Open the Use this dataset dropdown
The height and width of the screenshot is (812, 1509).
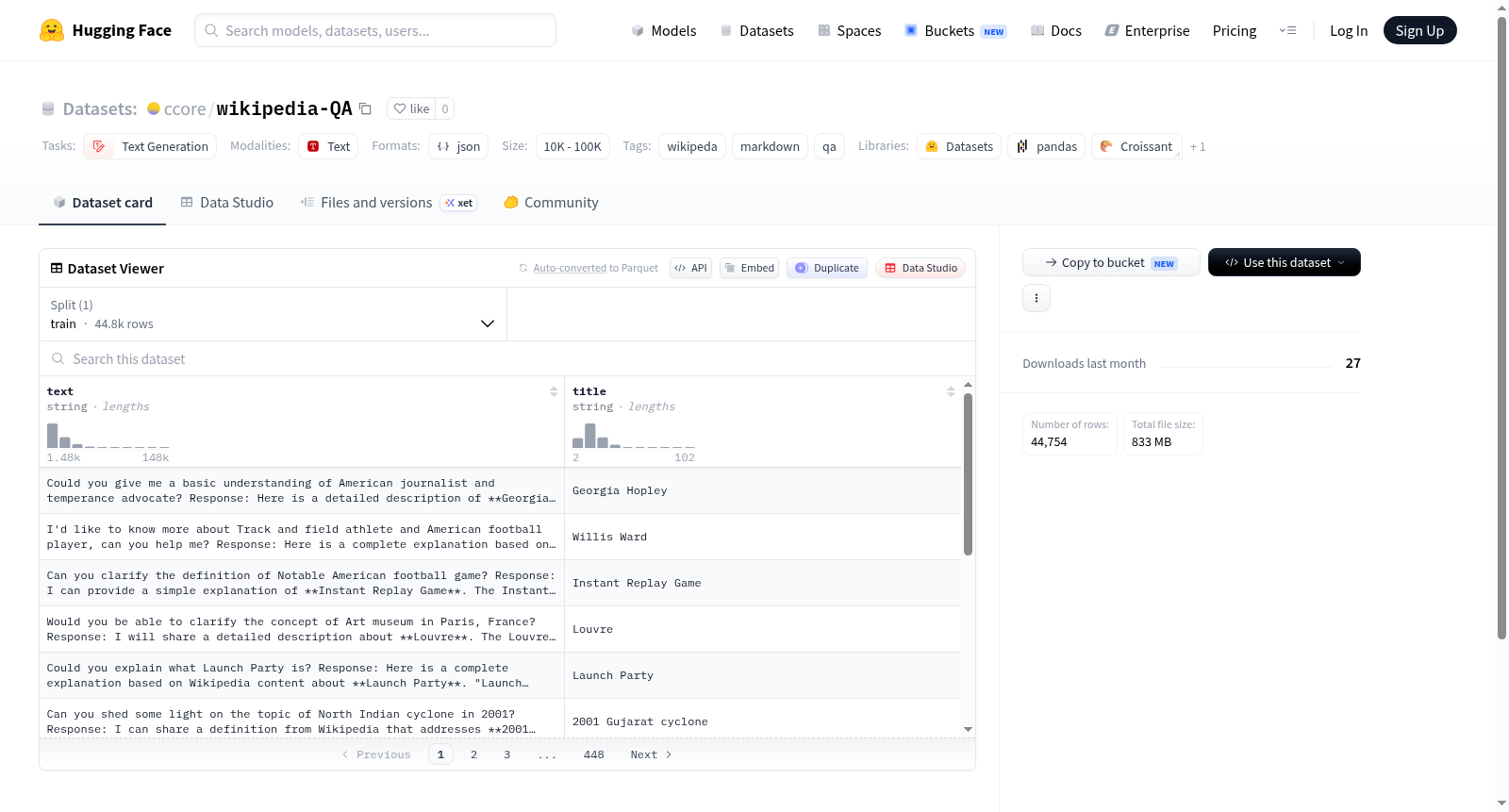click(1284, 262)
